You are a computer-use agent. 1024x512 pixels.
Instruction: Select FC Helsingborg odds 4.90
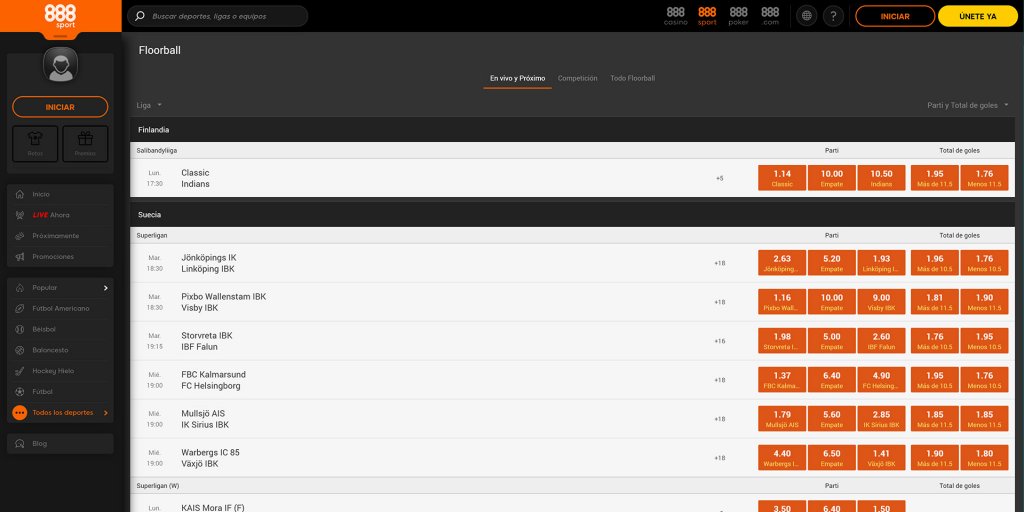pos(881,379)
